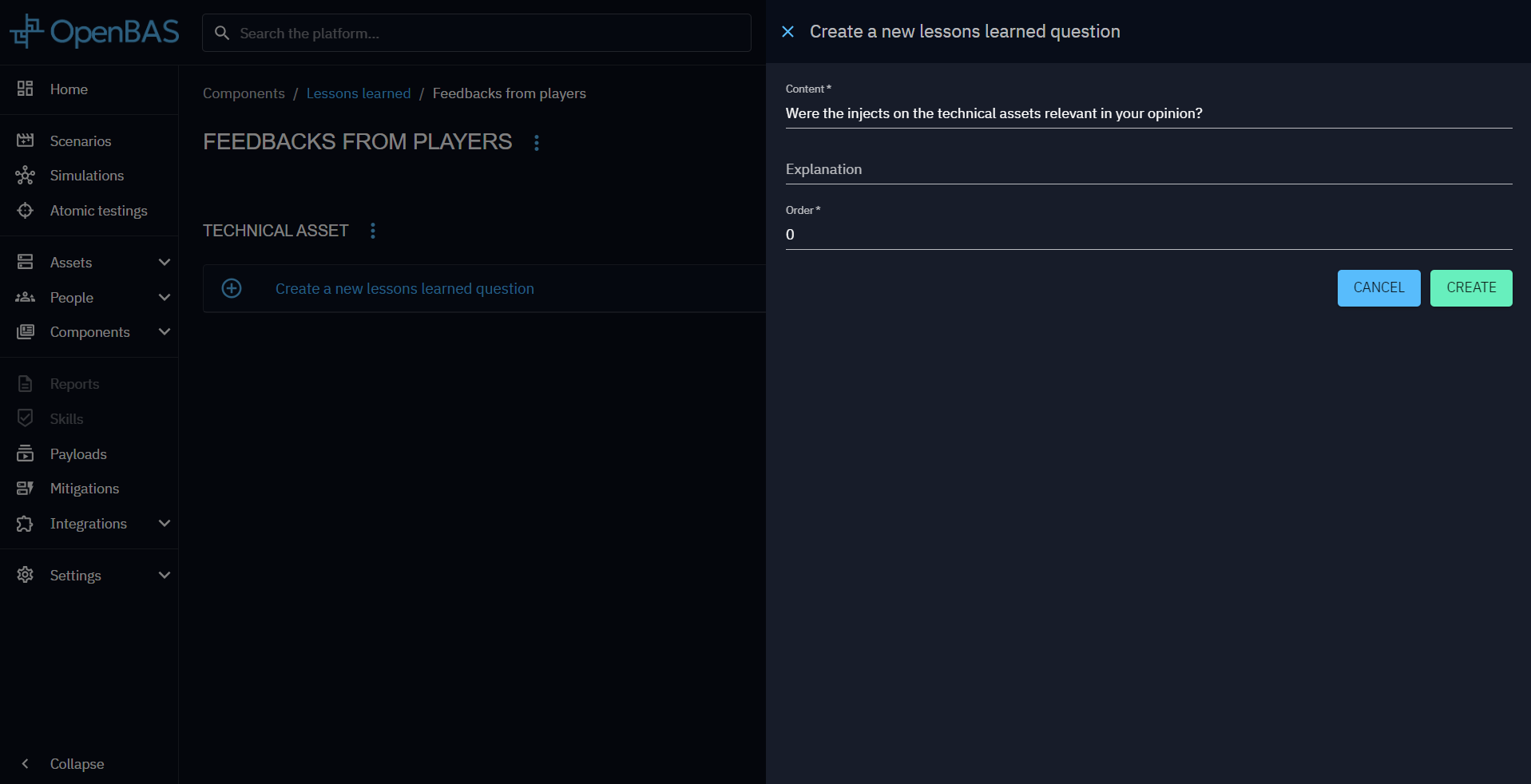Click the Simulations network icon

point(26,176)
